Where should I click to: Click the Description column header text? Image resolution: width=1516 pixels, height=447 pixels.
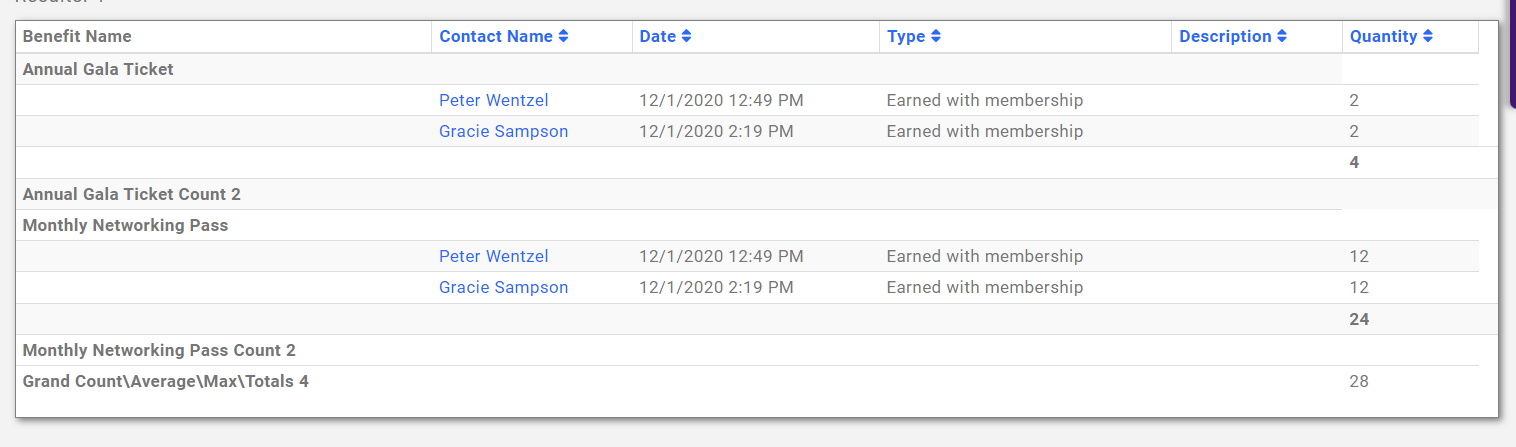pyautogui.click(x=1225, y=37)
